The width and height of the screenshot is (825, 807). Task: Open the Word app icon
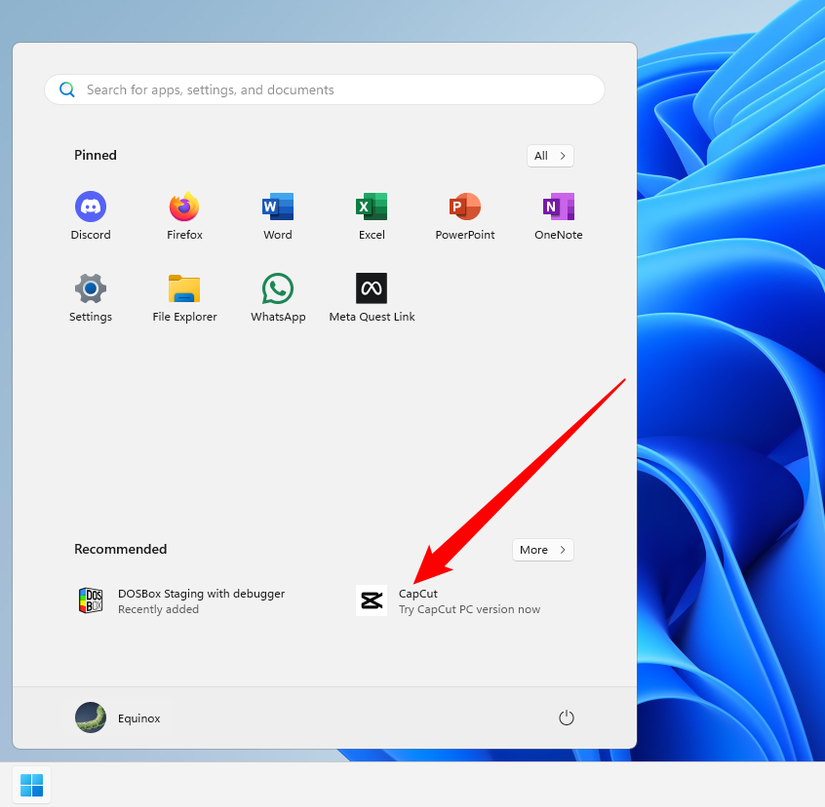pyautogui.click(x=278, y=215)
